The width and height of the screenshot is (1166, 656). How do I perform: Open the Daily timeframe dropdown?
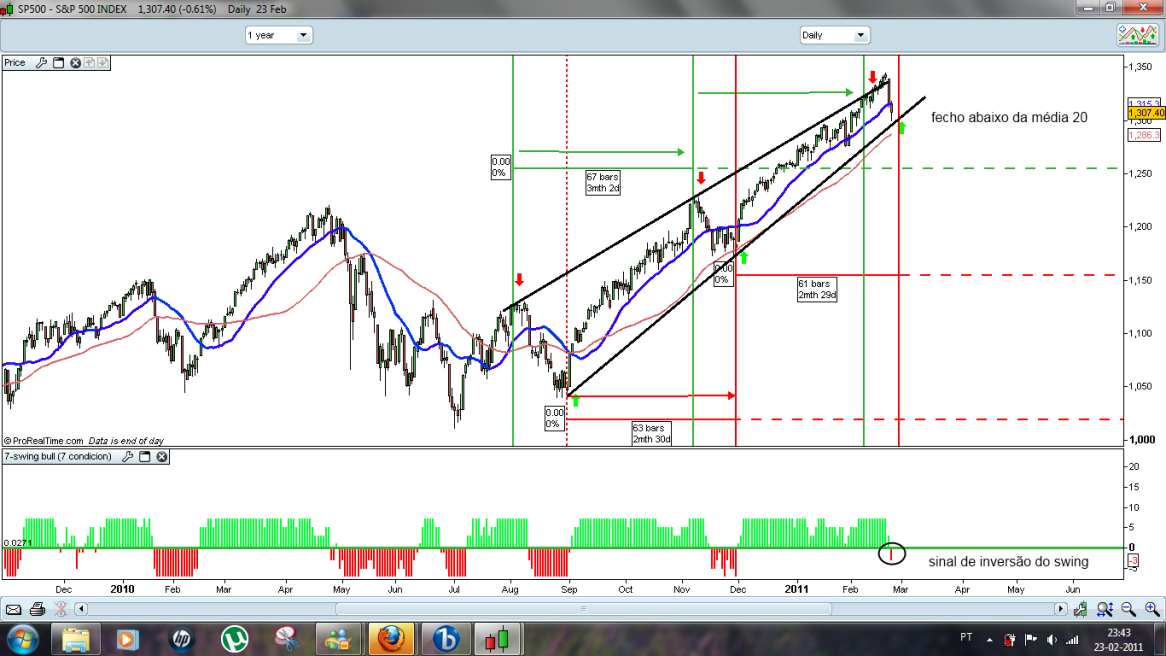pos(834,35)
